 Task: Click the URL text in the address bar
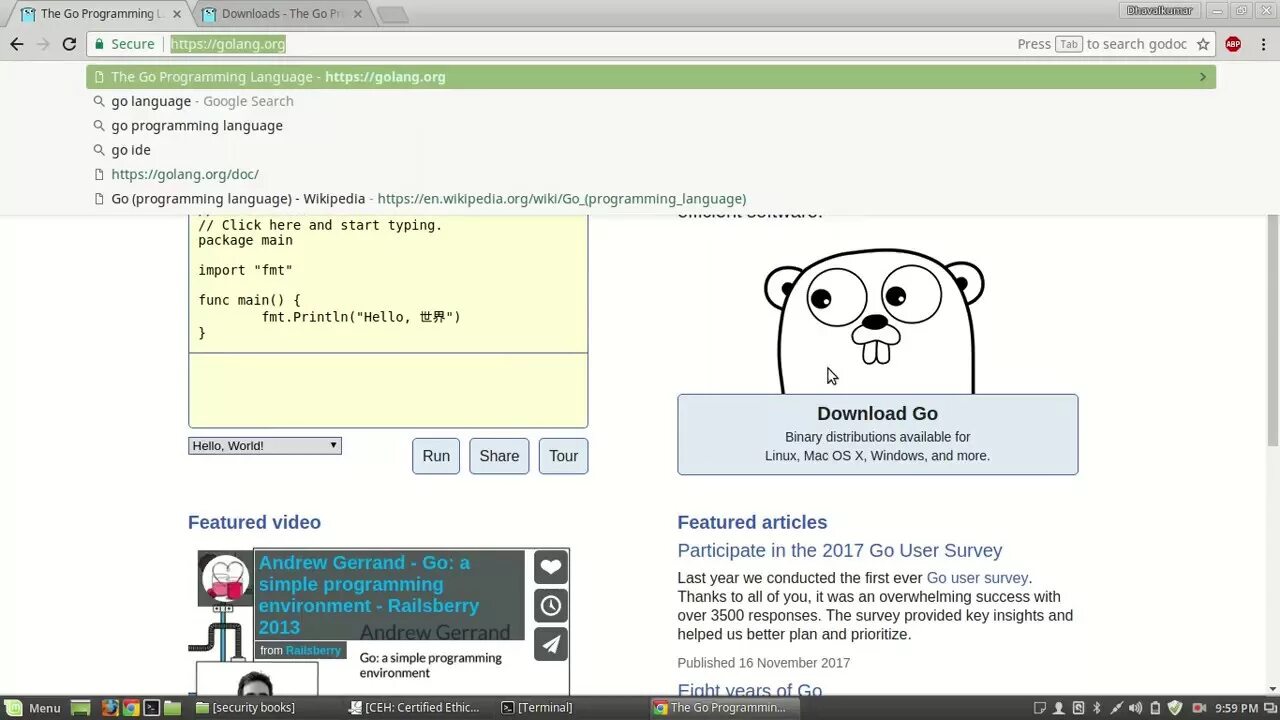click(x=228, y=44)
